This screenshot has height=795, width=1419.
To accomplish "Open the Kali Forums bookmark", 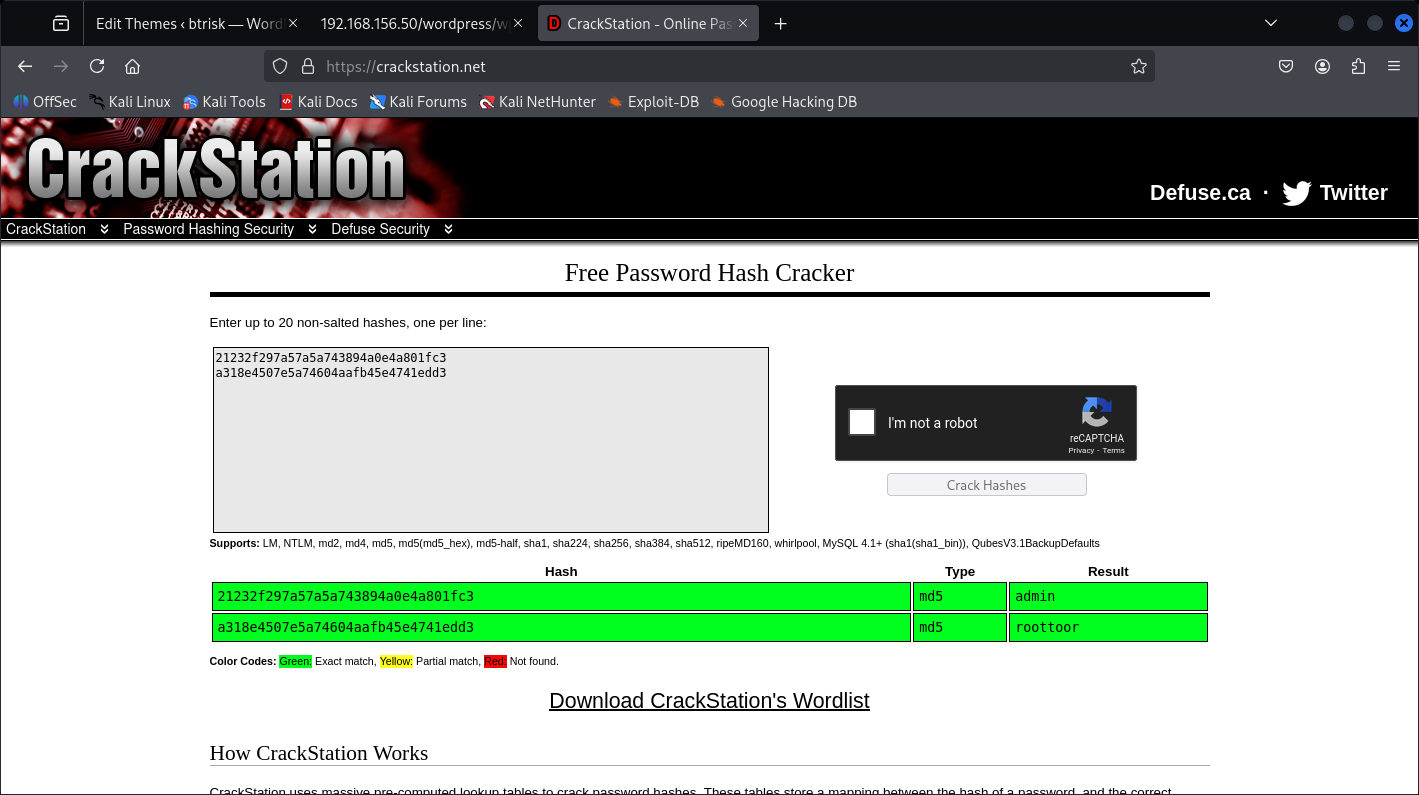I will (418, 102).
